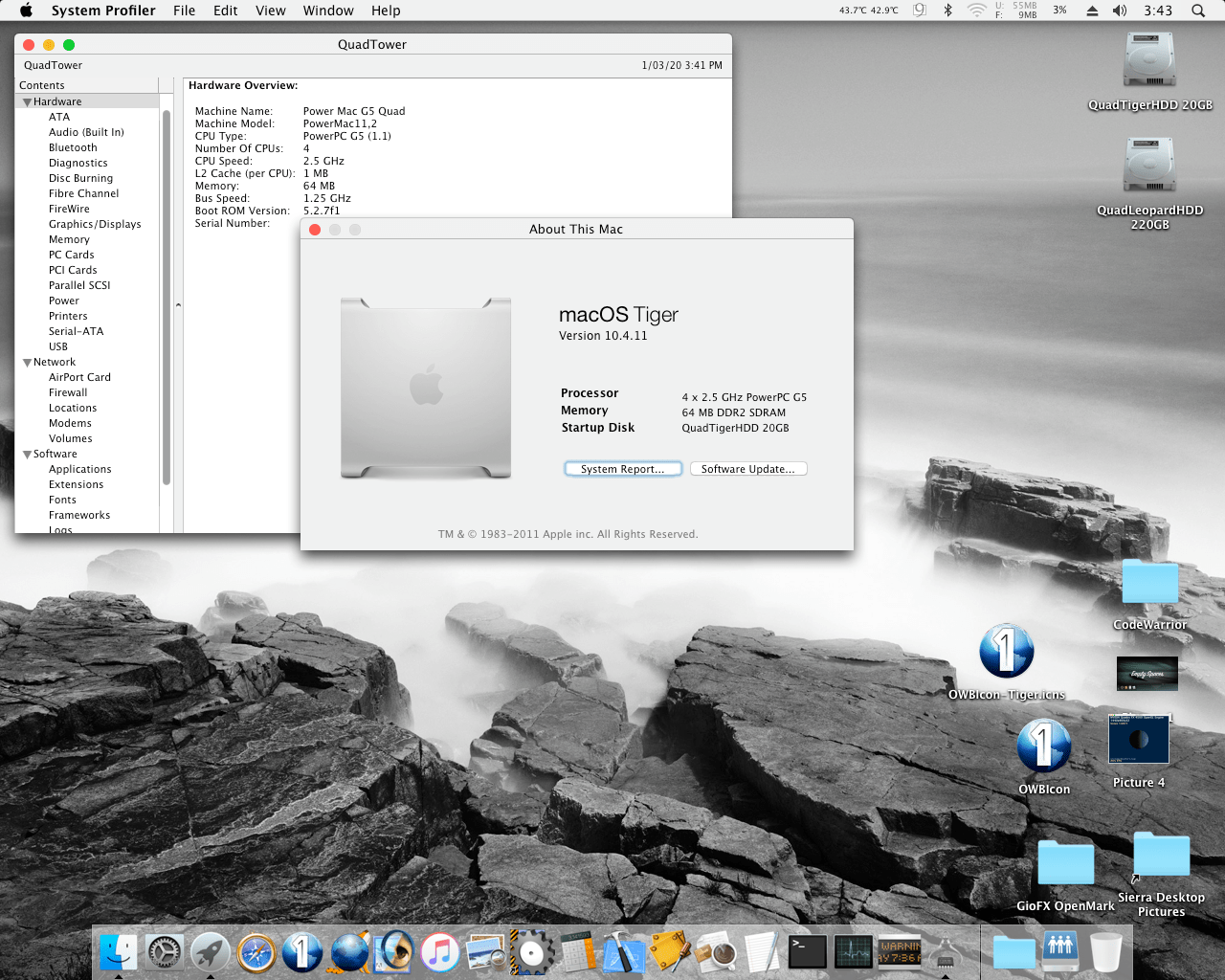Select OWBIcon file on desktop
The image size is (1225, 980).
pos(1044,746)
